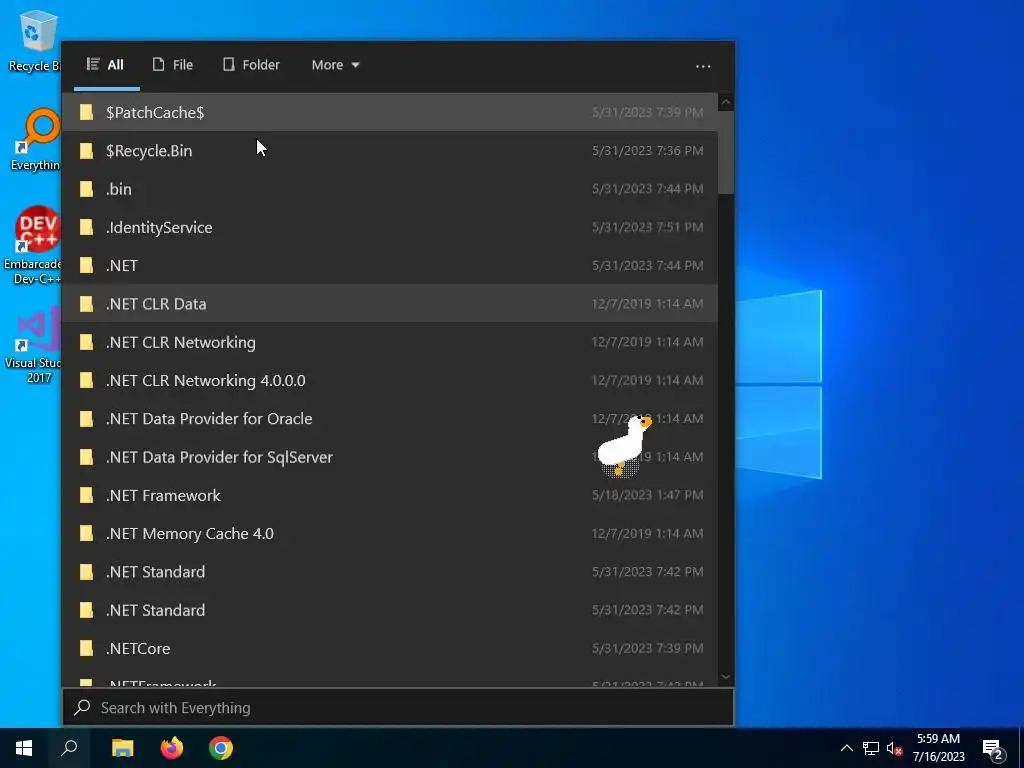Open the network status tray icon

pos(871,748)
